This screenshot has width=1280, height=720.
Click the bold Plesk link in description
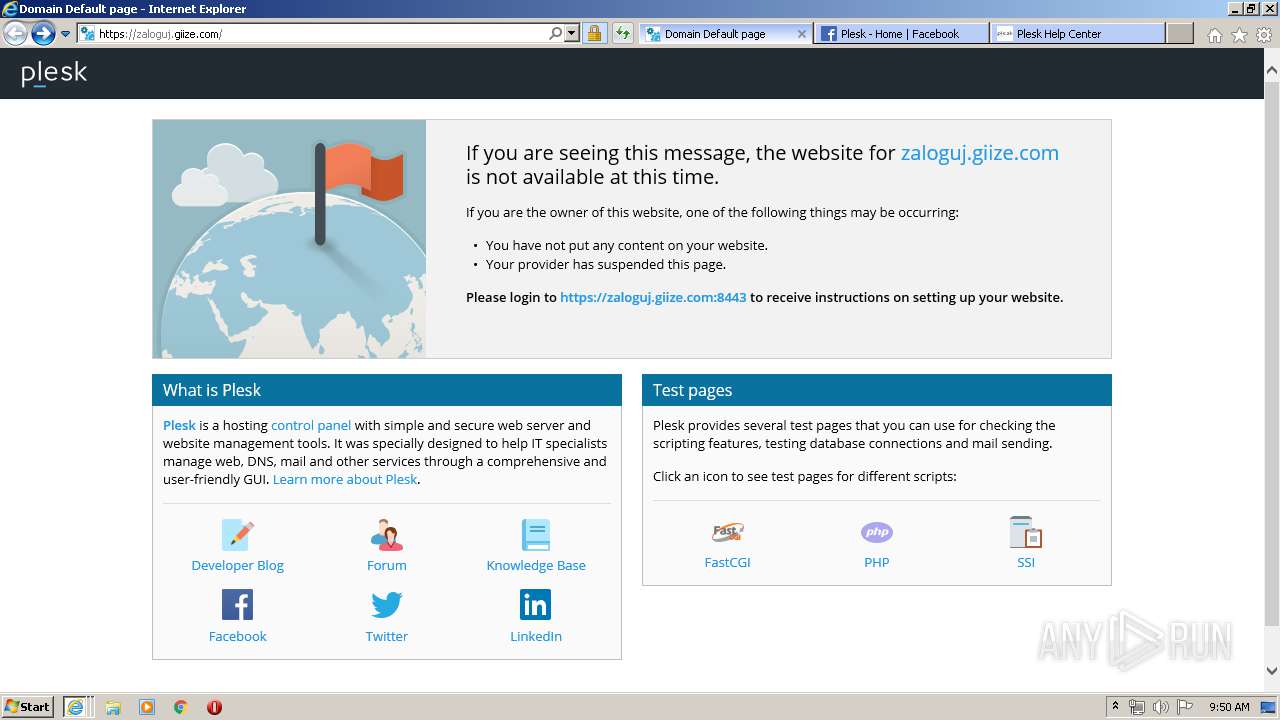tap(179, 425)
